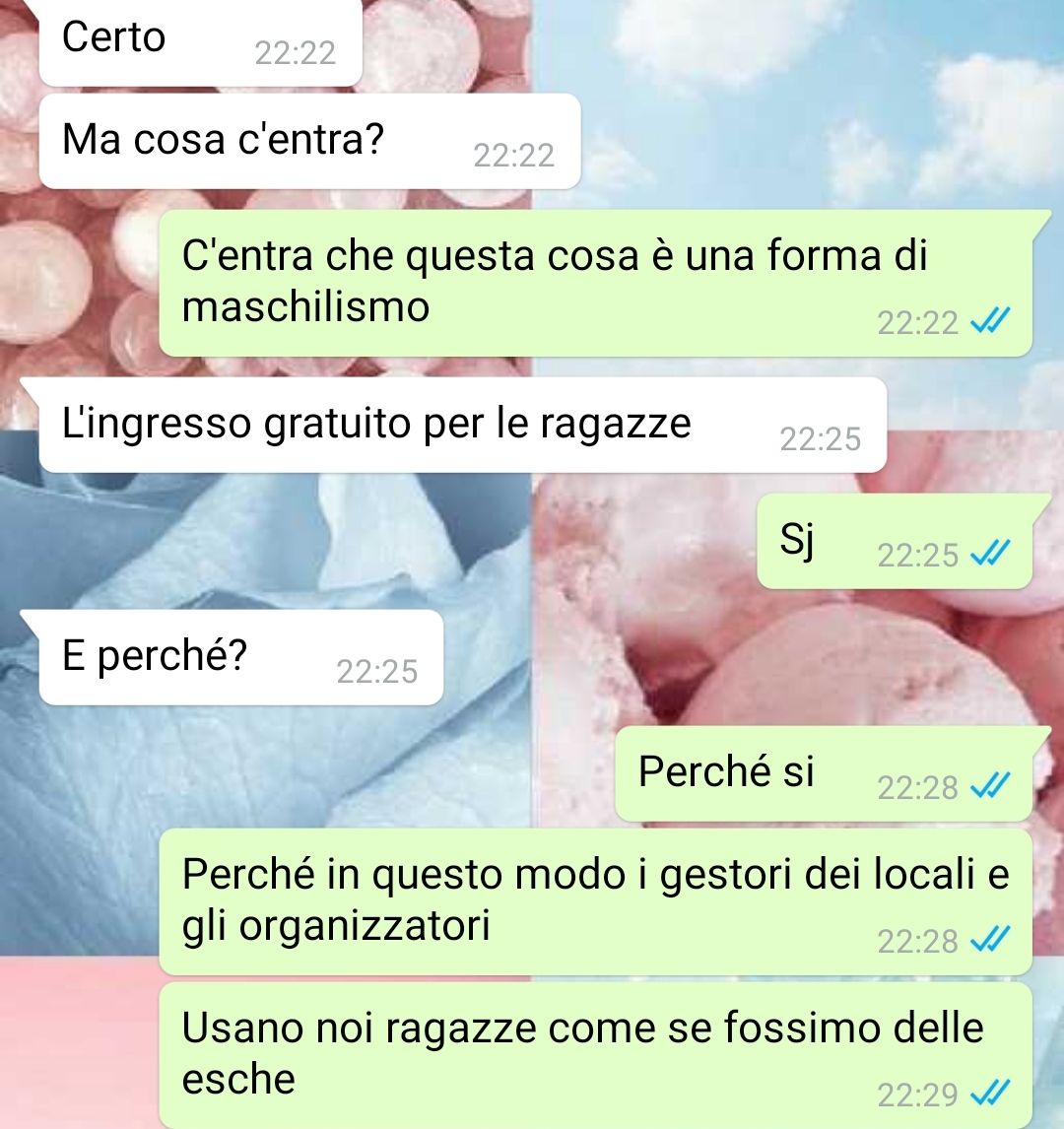The height and width of the screenshot is (1129, 1064).
Task: Tap the message about 'forma di maschilismo'
Action: 595,283
